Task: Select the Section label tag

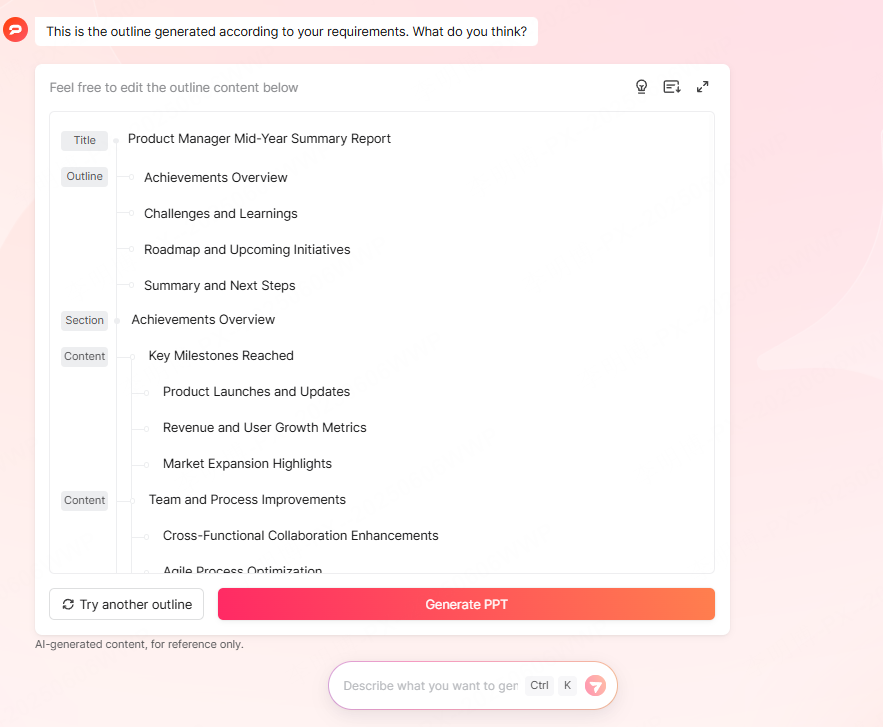Action: [x=84, y=320]
